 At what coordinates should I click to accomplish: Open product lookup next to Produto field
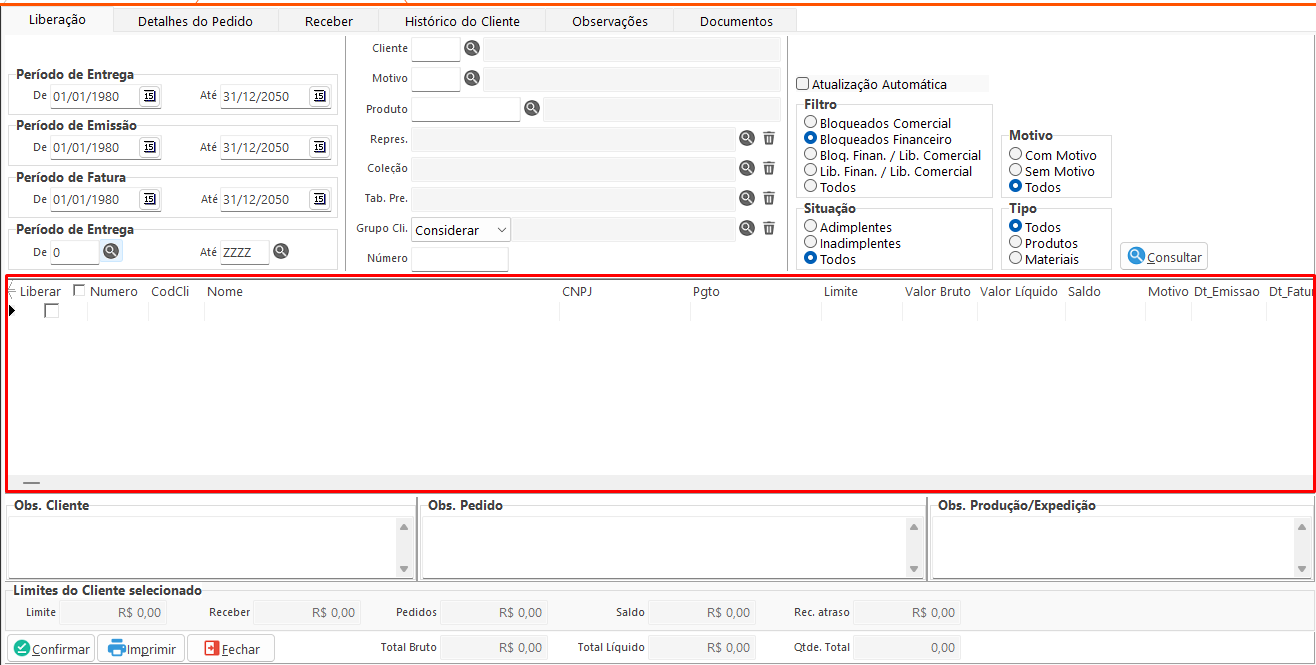click(533, 108)
